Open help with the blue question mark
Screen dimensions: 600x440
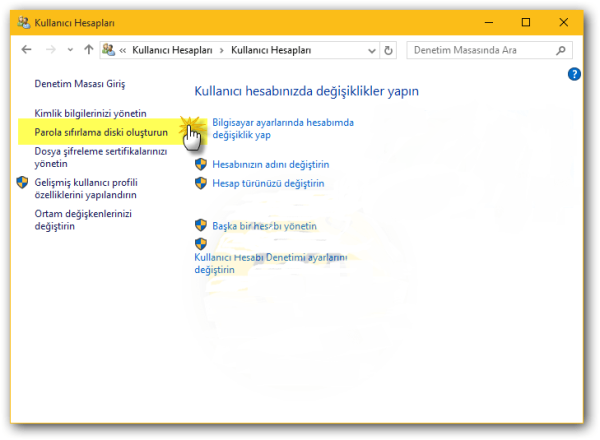coord(574,74)
